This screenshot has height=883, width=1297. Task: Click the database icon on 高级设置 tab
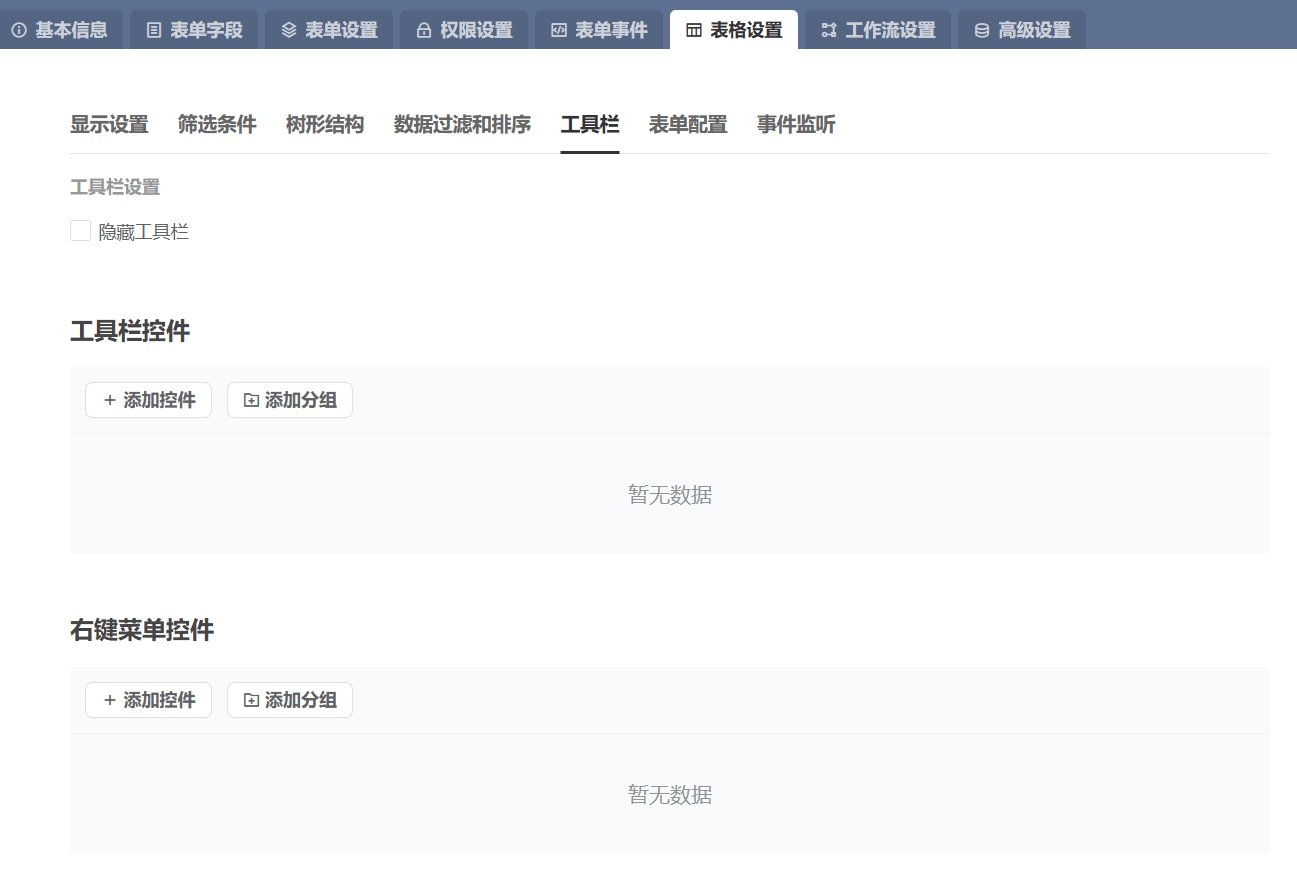tap(982, 30)
